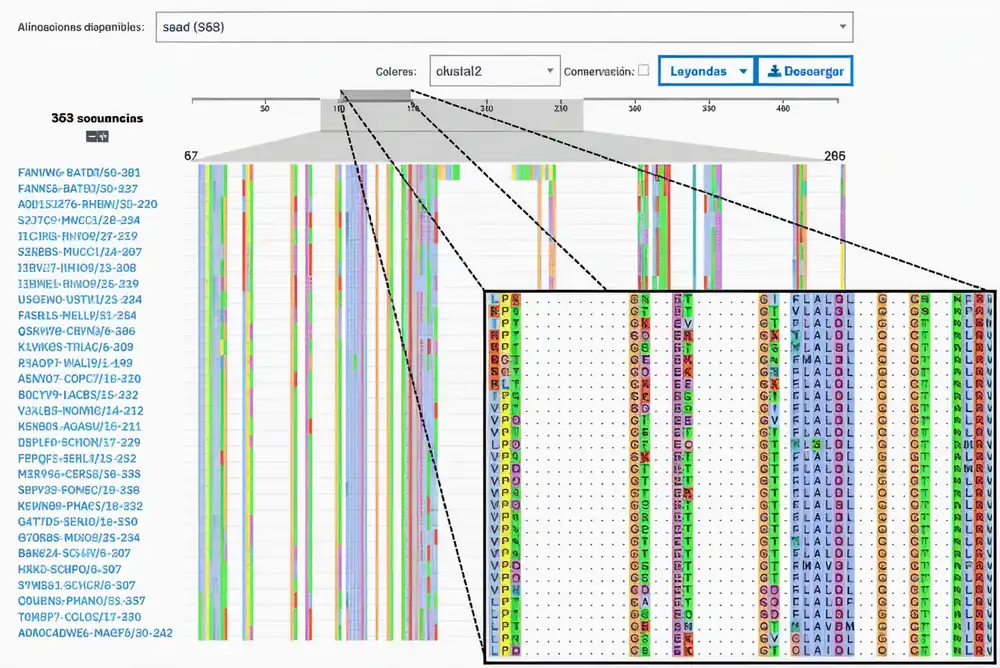Image resolution: width=1000 pixels, height=668 pixels.
Task: Open the last sequence link ending 30-242
Action: (x=95, y=633)
